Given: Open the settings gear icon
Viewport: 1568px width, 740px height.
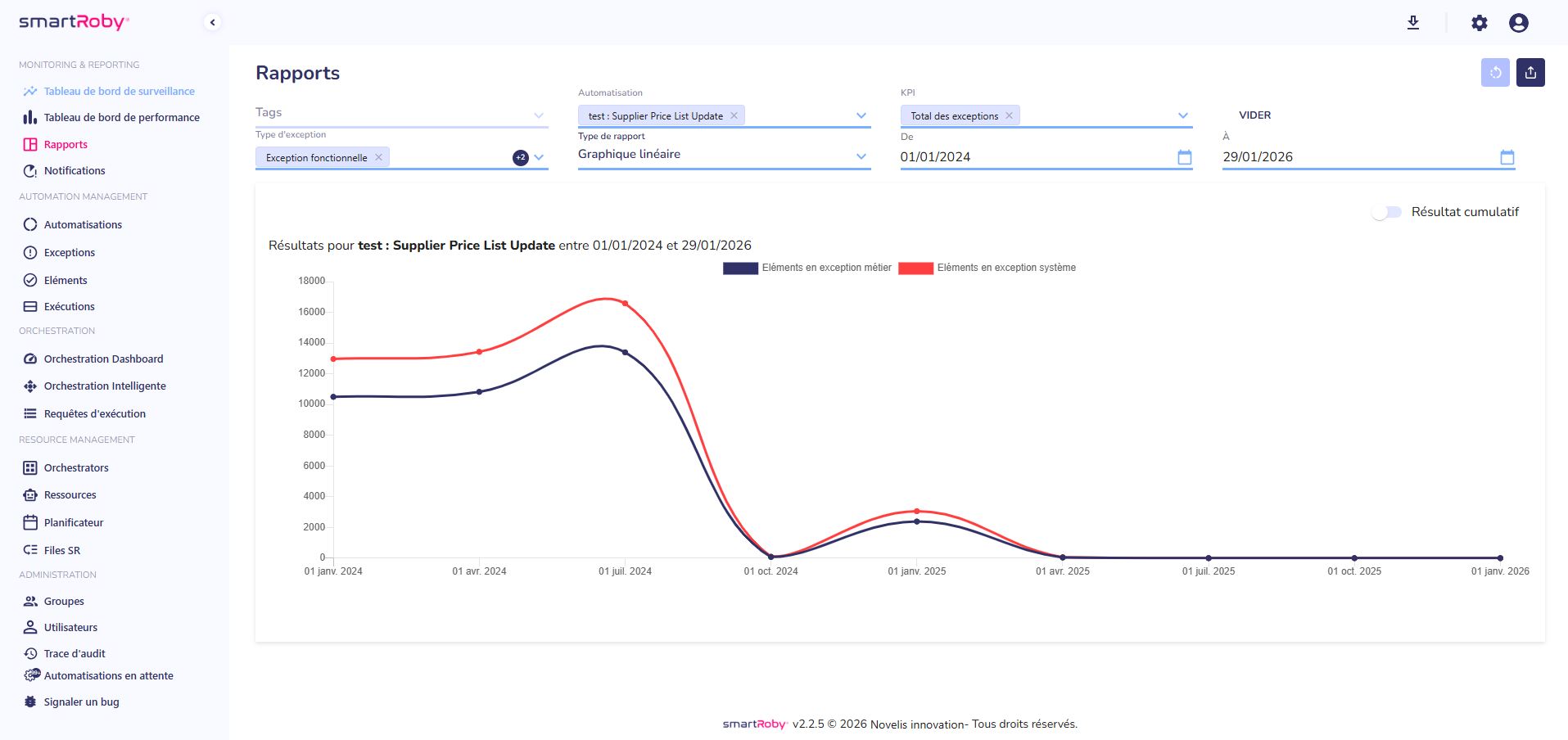Looking at the screenshot, I should click(x=1479, y=23).
